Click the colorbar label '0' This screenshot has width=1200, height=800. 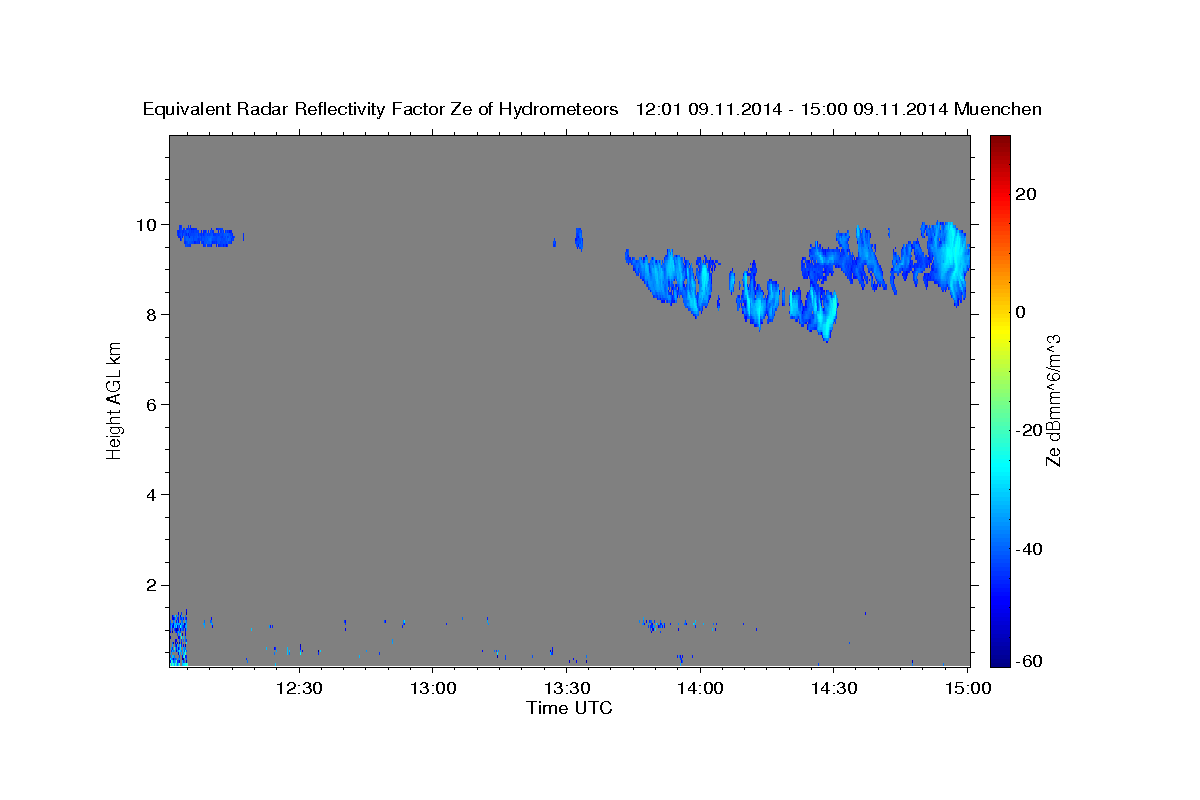click(1020, 312)
